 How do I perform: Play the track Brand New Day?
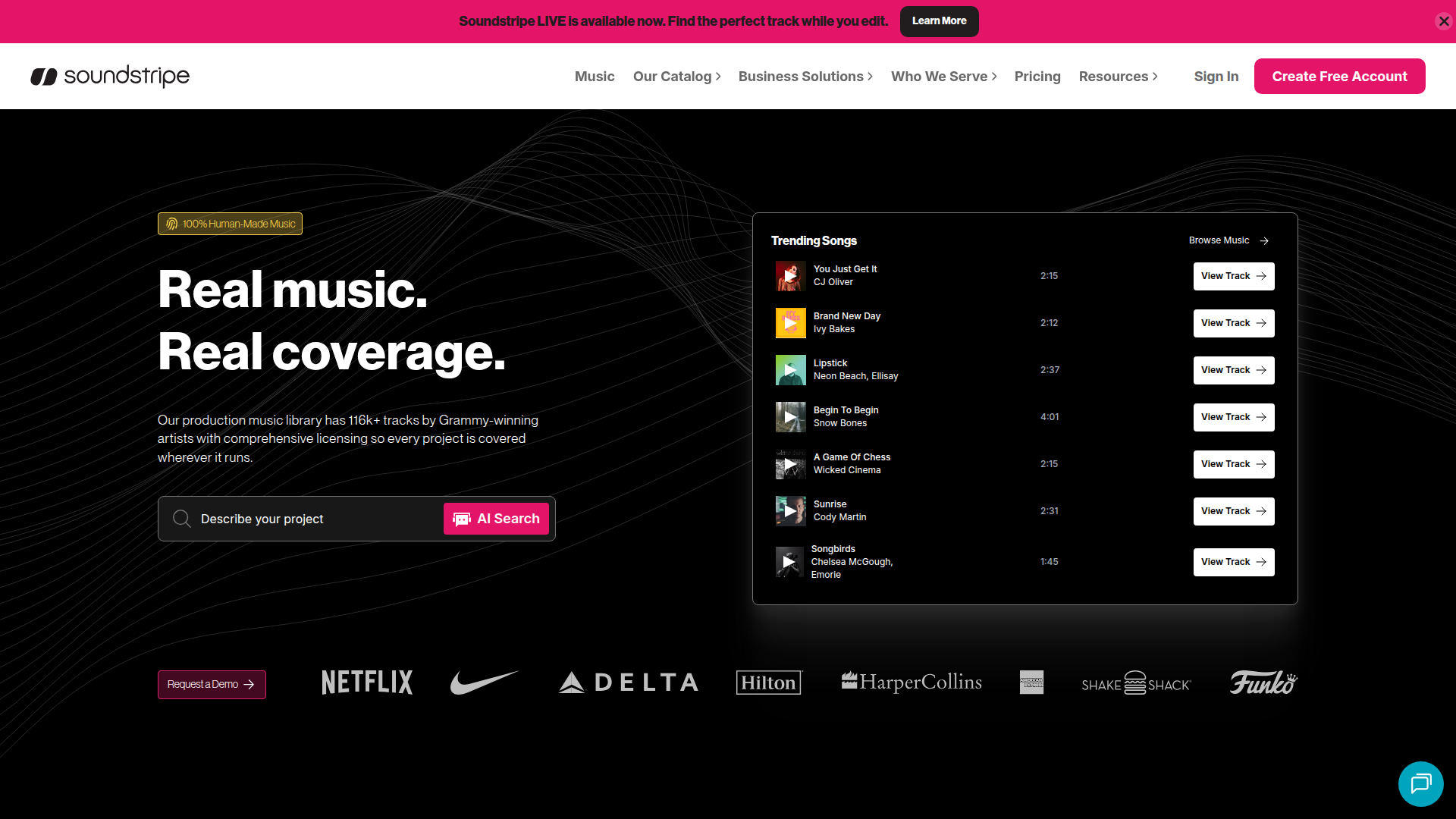pos(790,323)
